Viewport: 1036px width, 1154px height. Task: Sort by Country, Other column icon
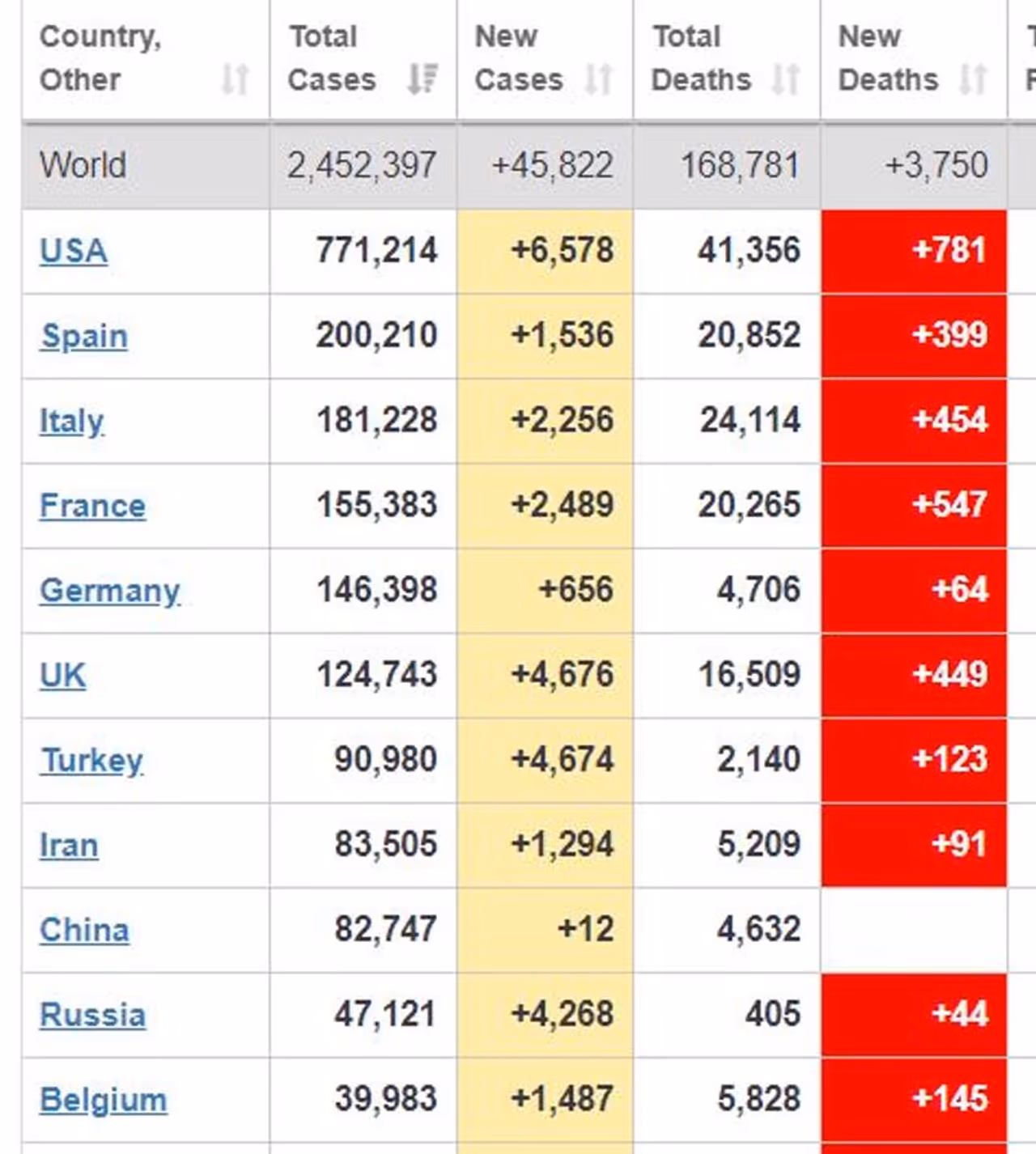coord(235,79)
